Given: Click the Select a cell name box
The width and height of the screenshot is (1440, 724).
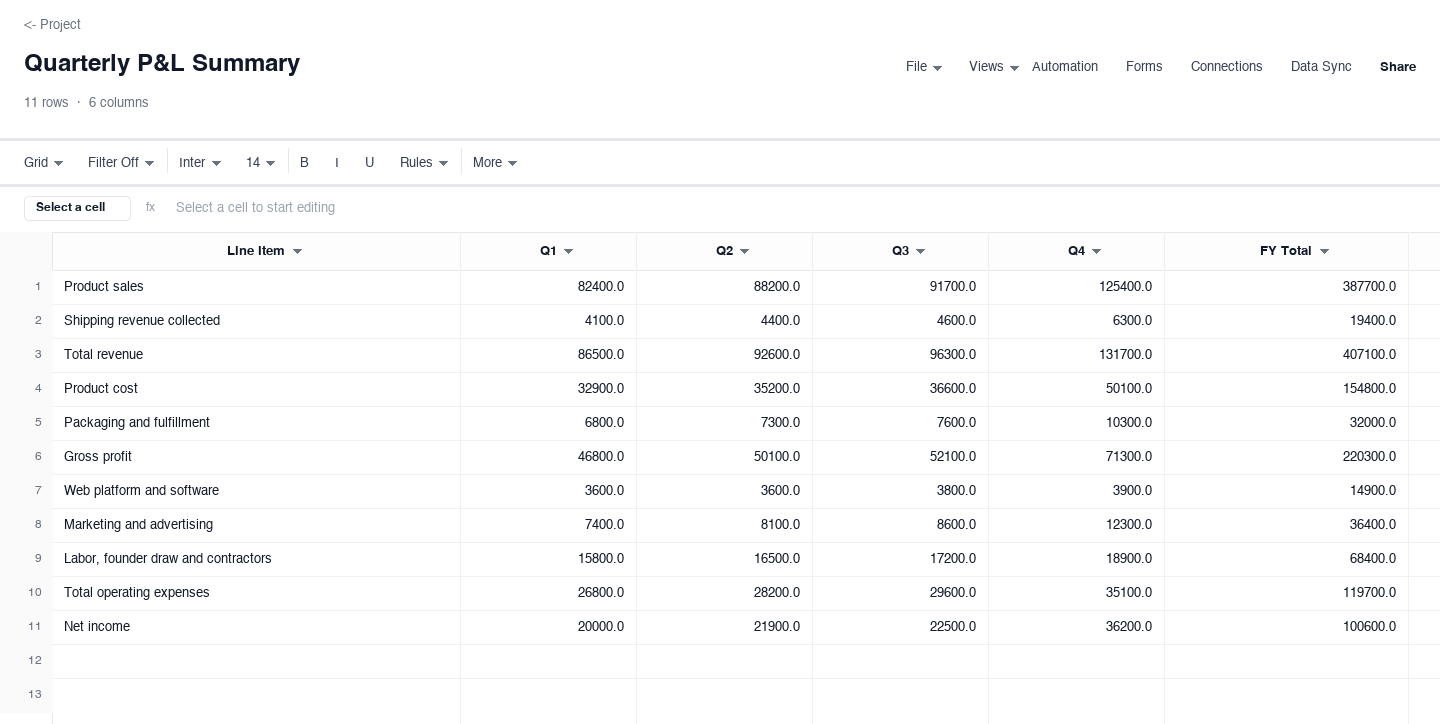Looking at the screenshot, I should coord(77,208).
